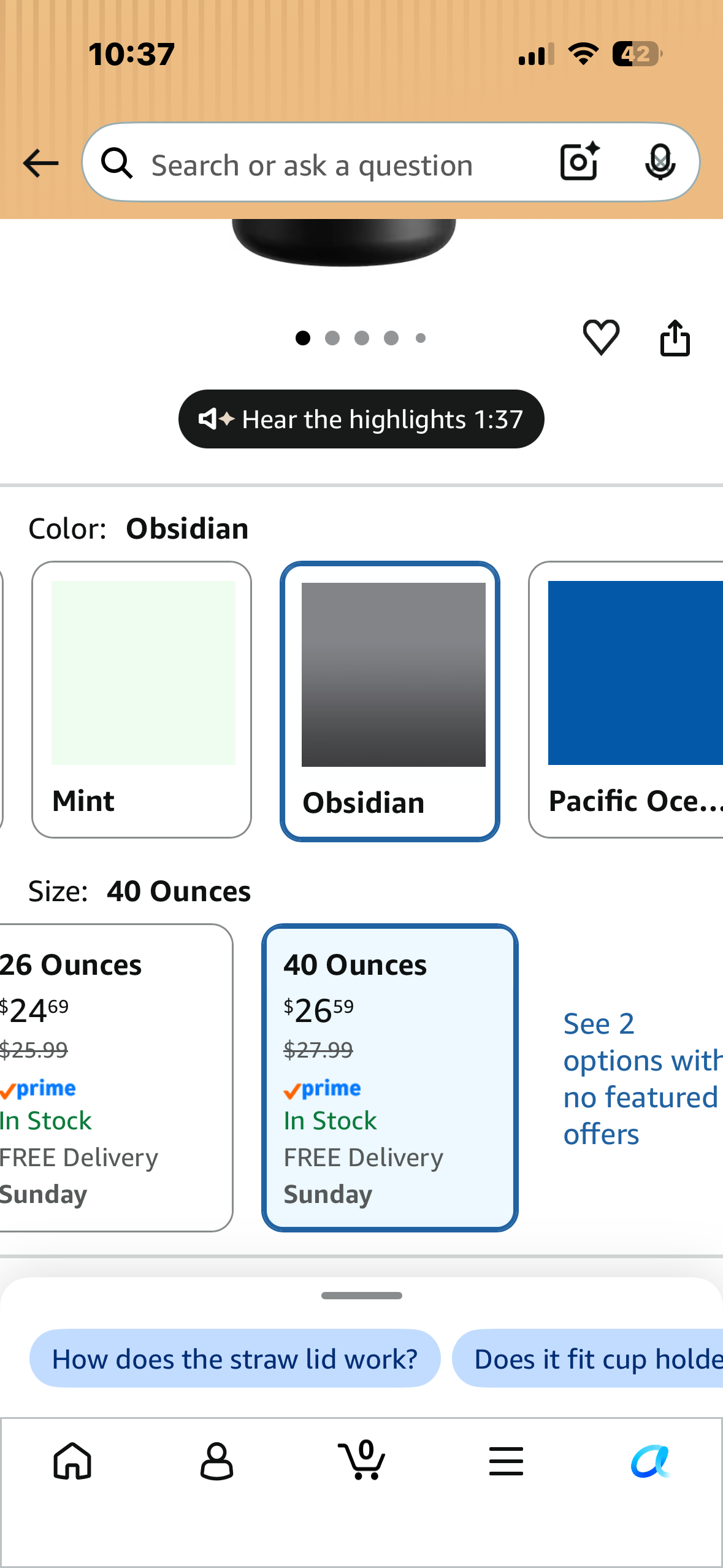Viewport: 723px width, 1568px height.
Task: Select the 40 Ounces size option
Action: [390, 1078]
